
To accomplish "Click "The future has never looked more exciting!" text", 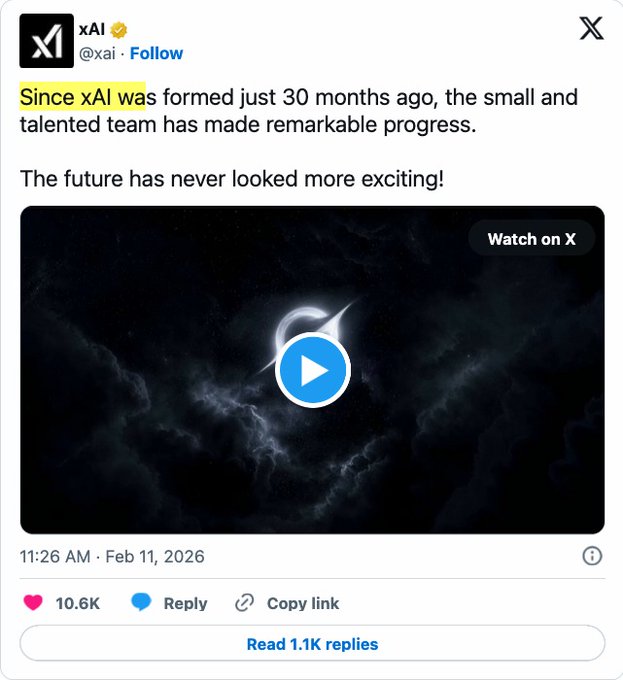I will 231,179.
